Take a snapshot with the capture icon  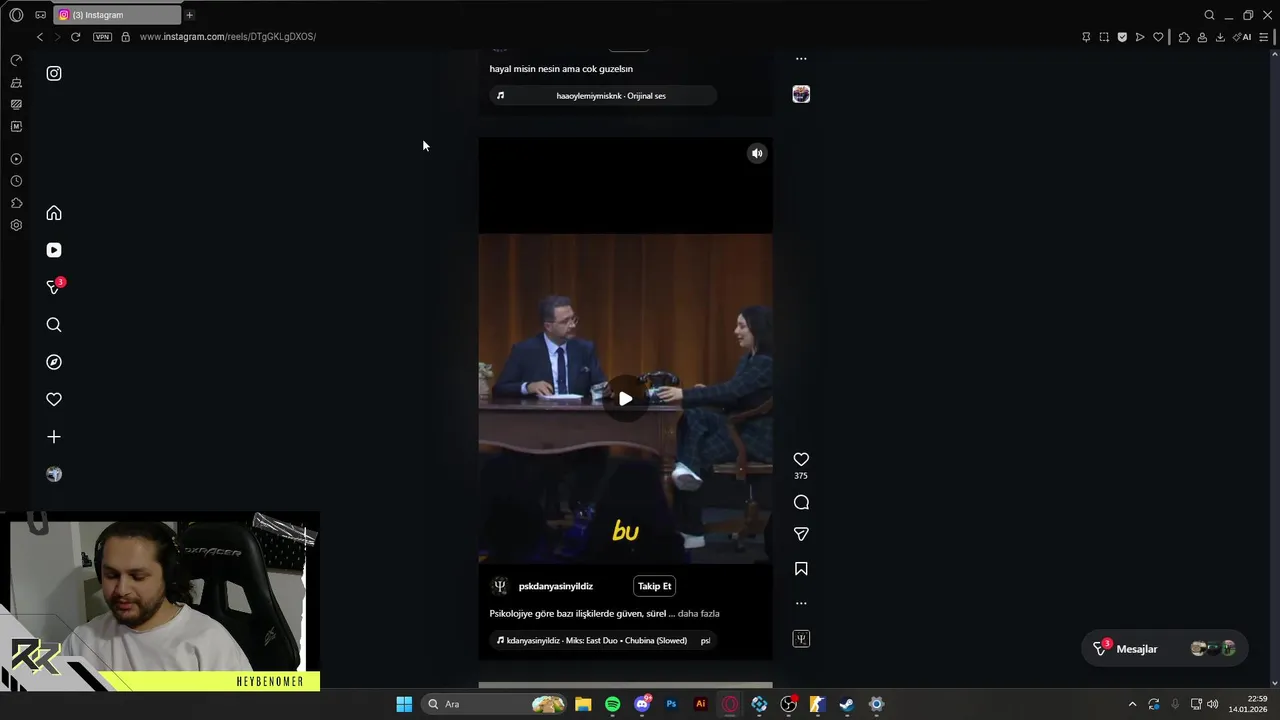(1104, 37)
